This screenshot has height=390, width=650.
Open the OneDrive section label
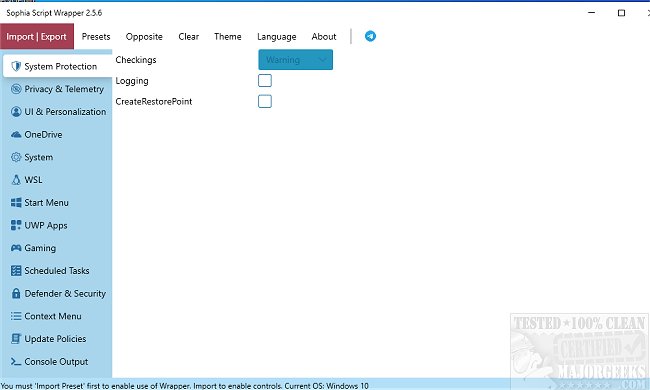[43, 135]
